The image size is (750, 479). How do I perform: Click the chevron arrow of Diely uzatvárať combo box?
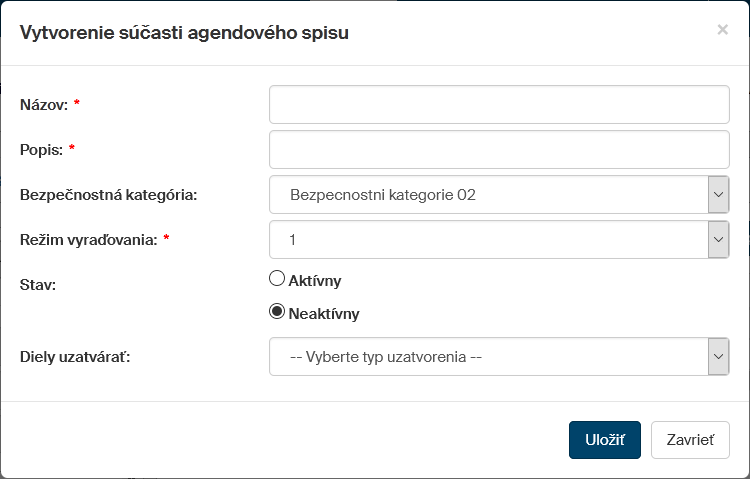(x=718, y=356)
